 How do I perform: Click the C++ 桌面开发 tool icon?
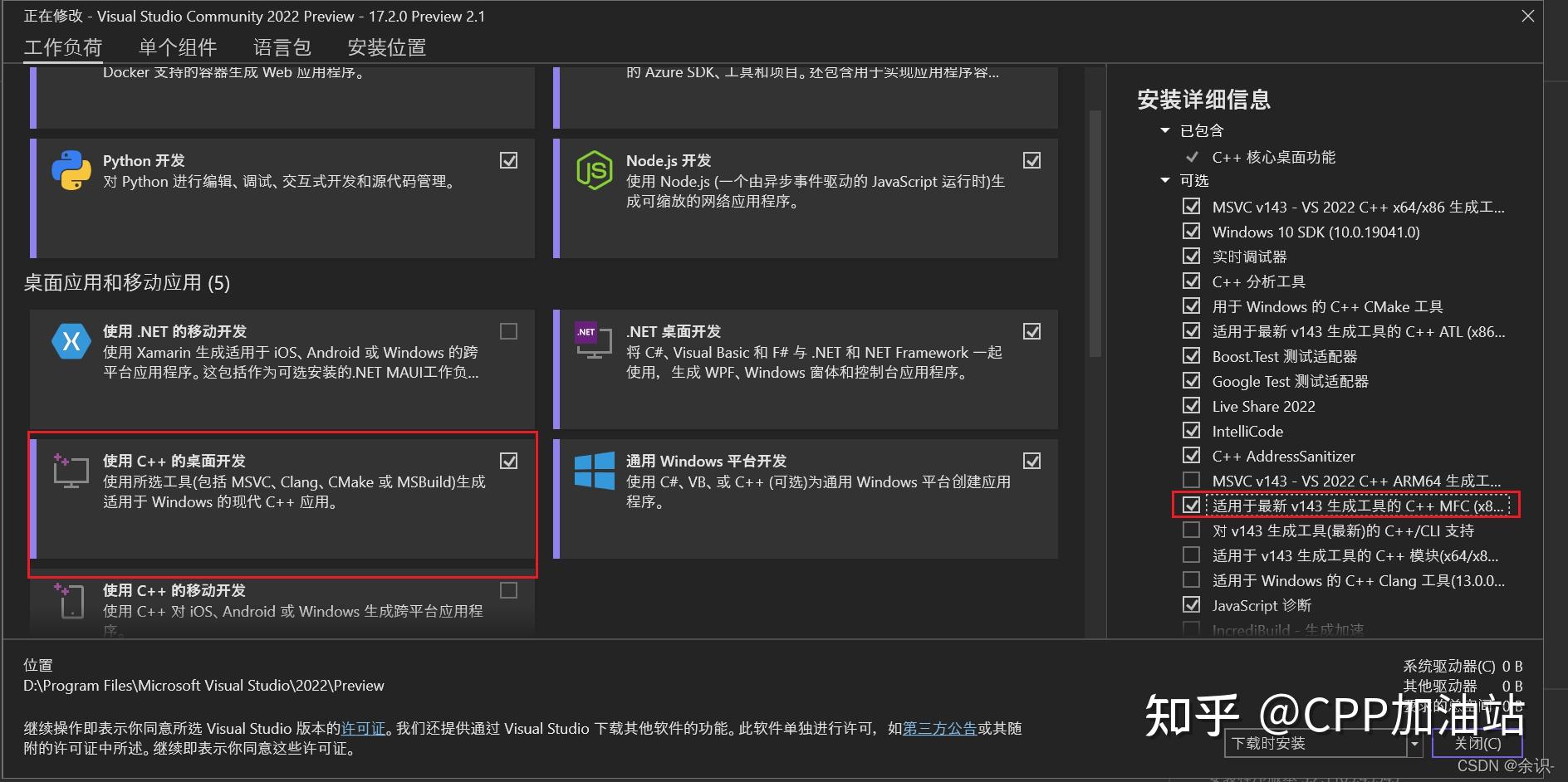pos(71,471)
